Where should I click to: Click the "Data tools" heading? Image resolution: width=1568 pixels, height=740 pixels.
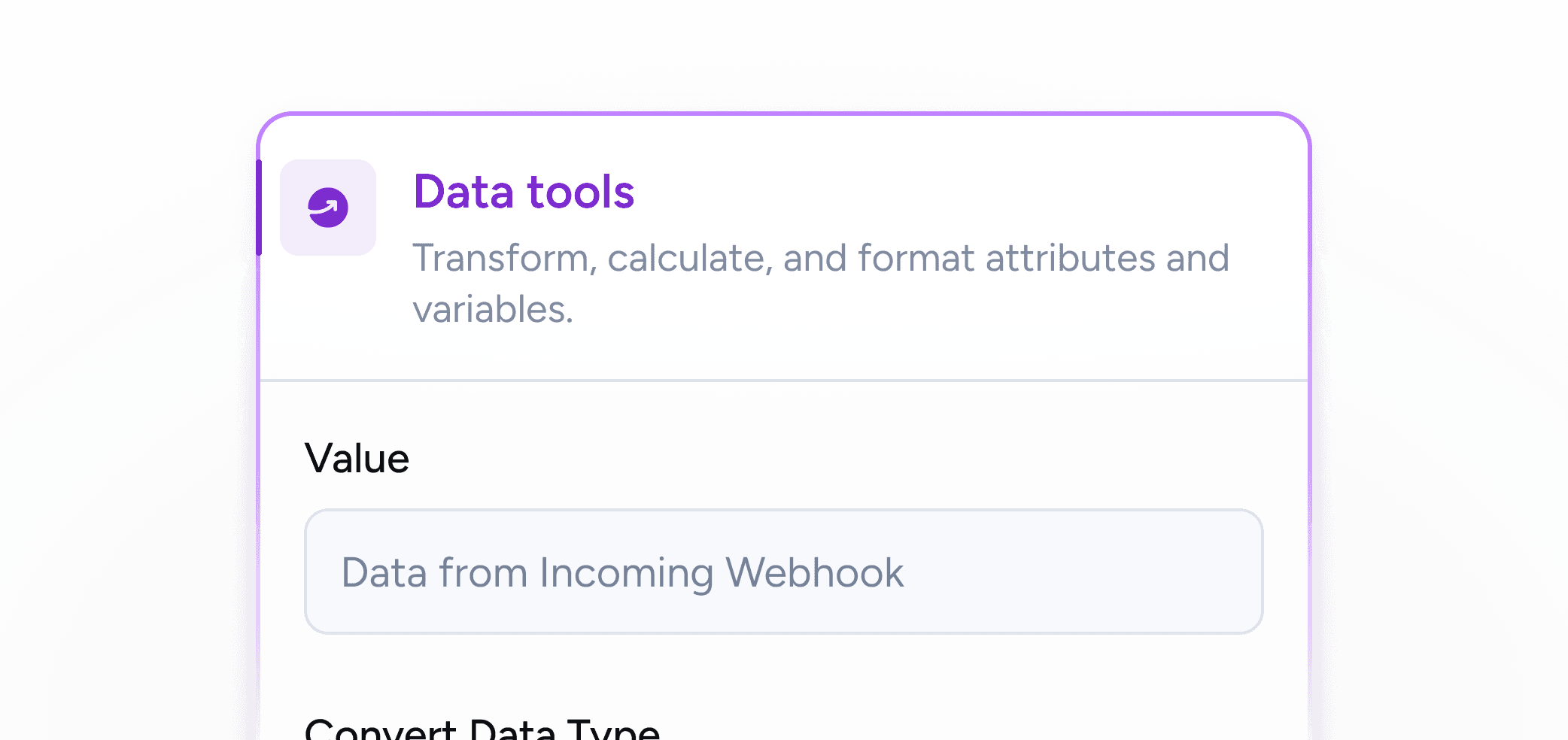[524, 192]
